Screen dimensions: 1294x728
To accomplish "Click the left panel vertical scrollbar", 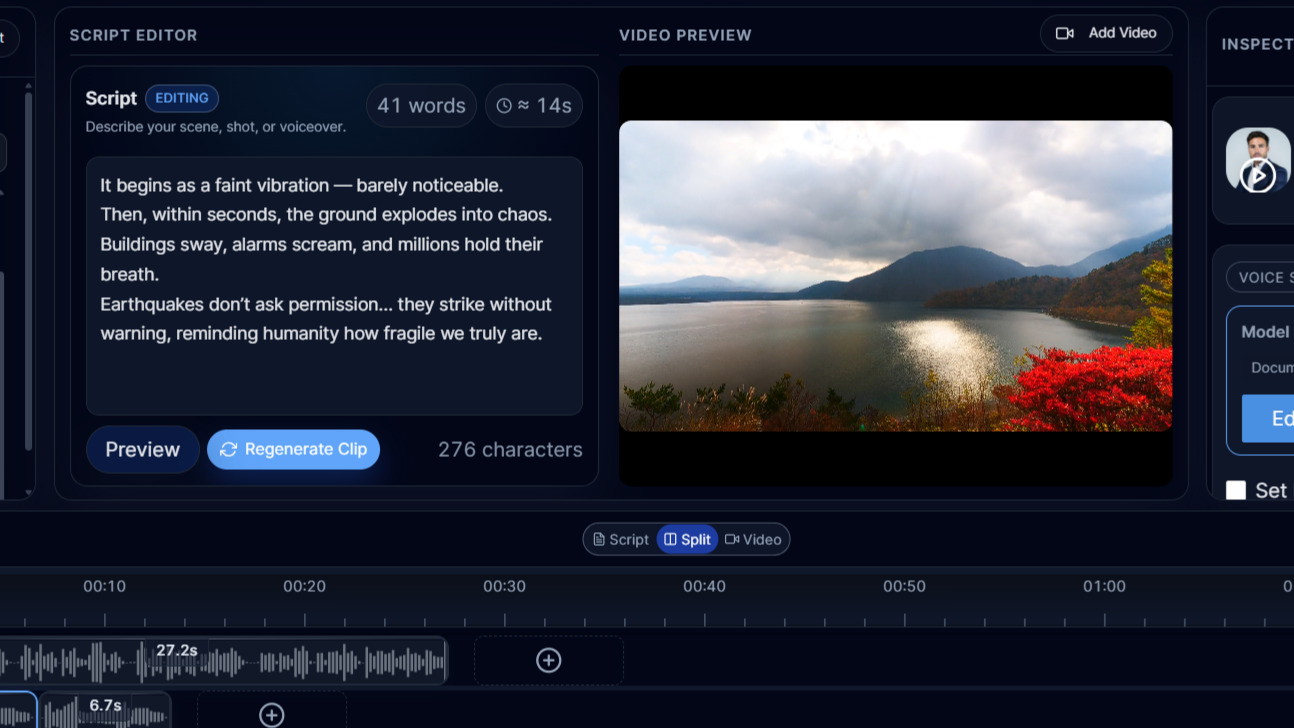I will [28, 270].
